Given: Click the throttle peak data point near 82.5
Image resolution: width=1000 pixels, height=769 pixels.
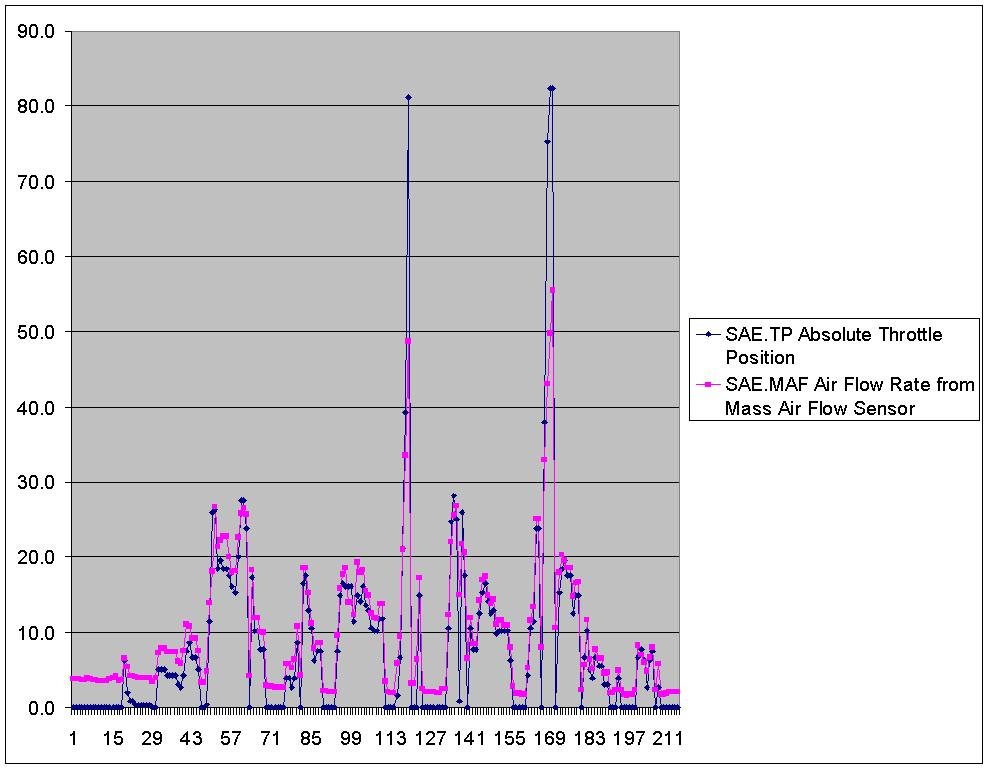Looking at the screenshot, I should pos(552,88).
